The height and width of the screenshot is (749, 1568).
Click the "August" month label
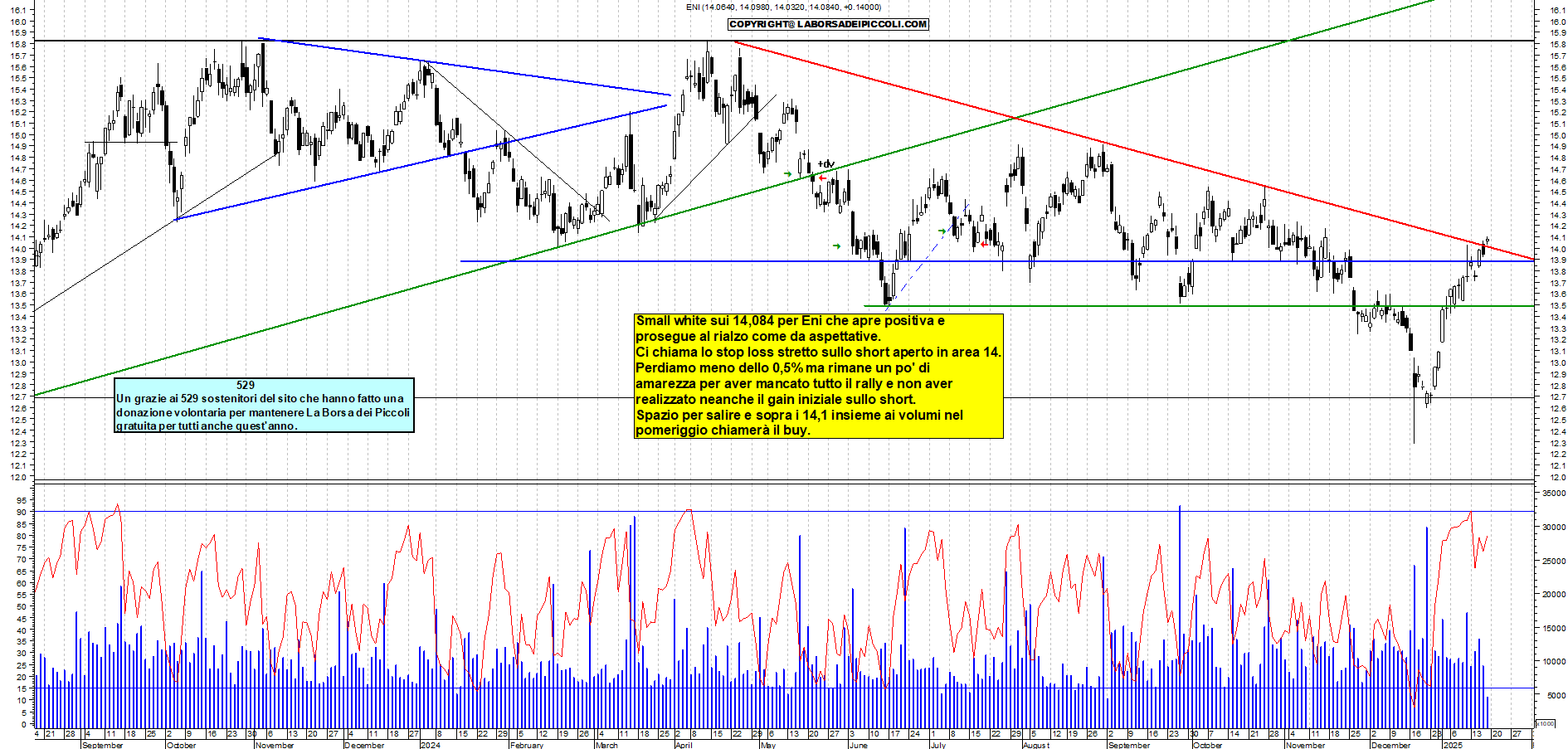point(1036,745)
